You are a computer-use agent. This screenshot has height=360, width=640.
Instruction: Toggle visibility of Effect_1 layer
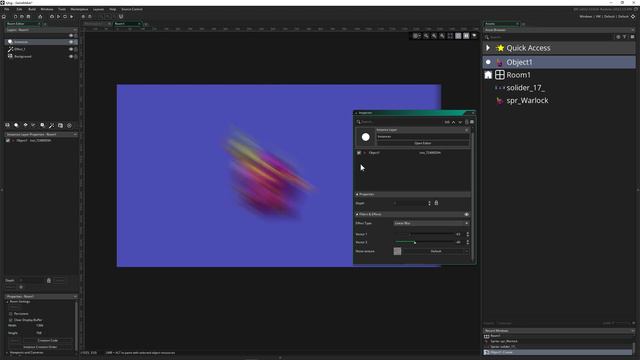[71, 49]
